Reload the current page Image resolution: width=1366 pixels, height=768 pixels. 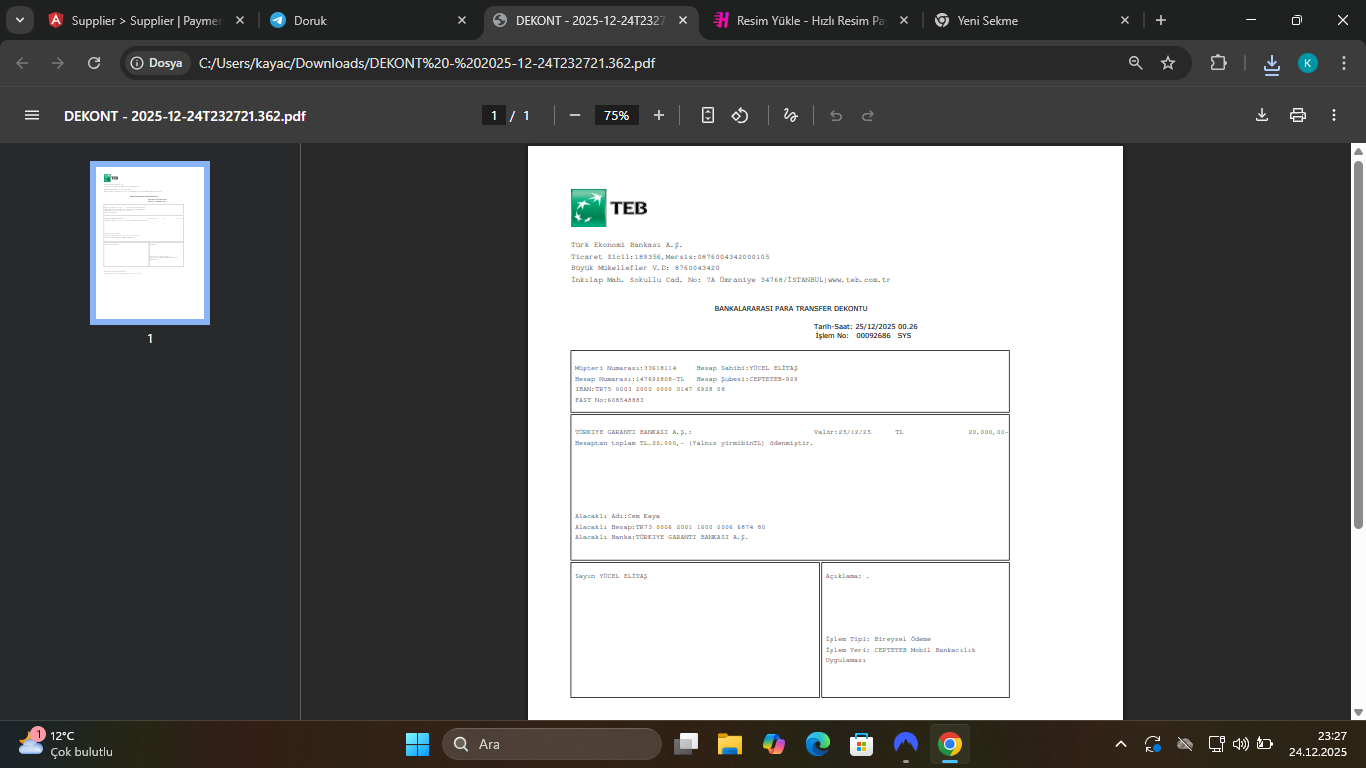94,63
